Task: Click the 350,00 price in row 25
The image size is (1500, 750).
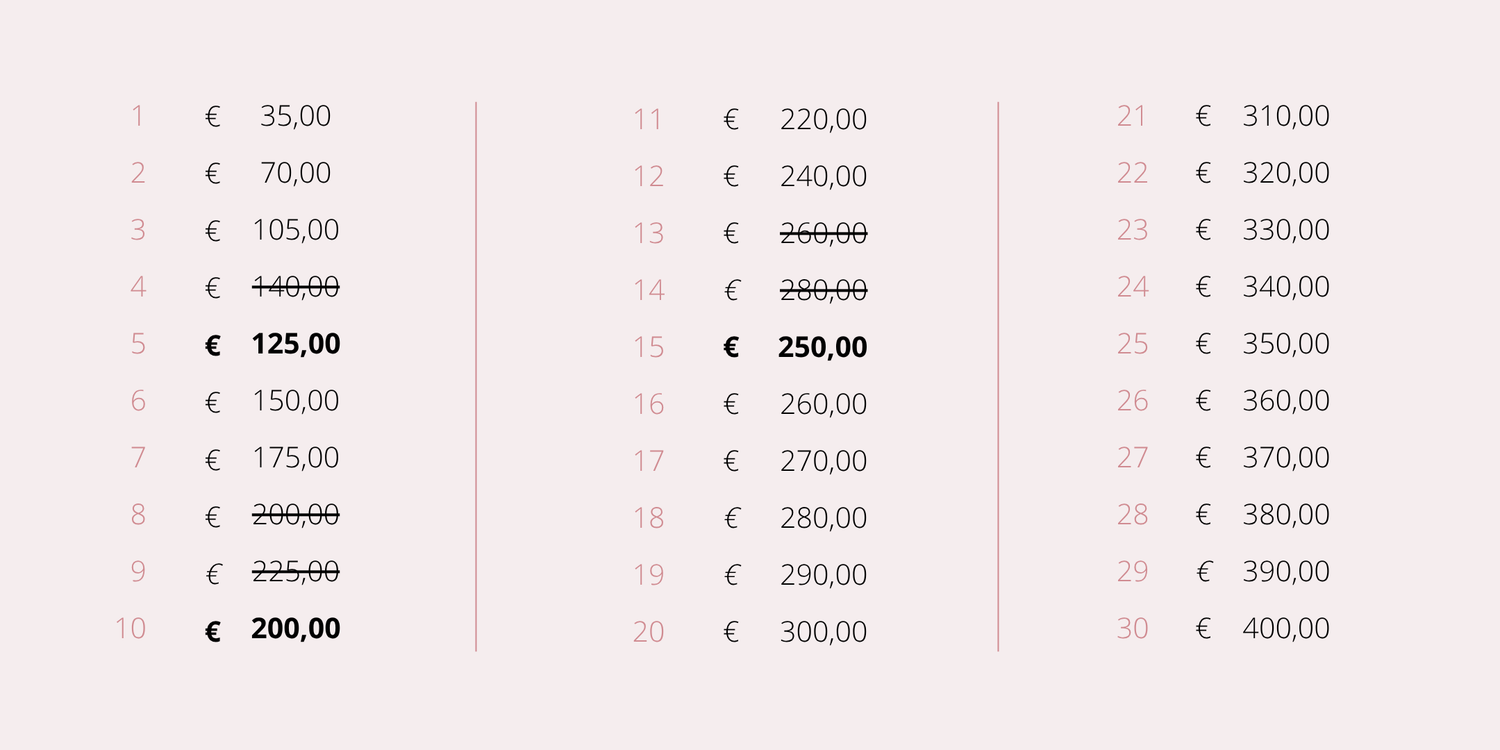Action: (1286, 345)
